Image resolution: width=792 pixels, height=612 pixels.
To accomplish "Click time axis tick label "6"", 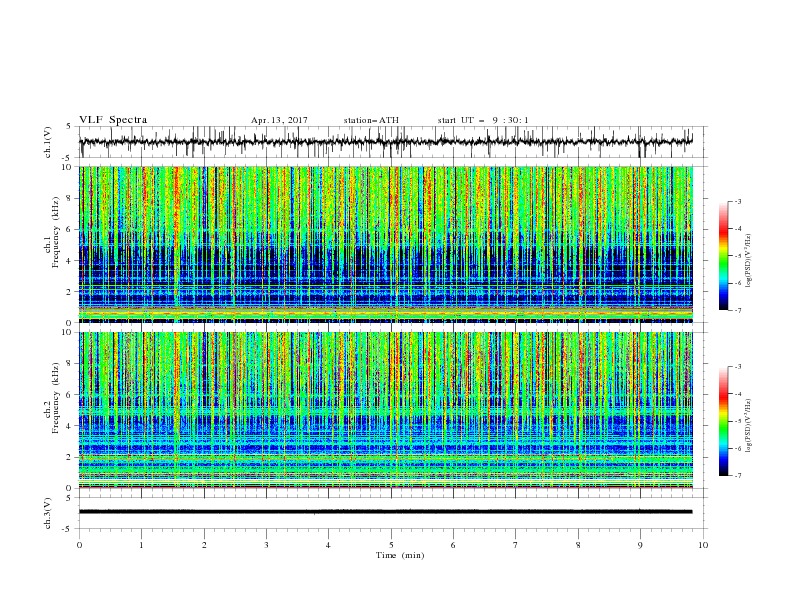I will point(453,545).
